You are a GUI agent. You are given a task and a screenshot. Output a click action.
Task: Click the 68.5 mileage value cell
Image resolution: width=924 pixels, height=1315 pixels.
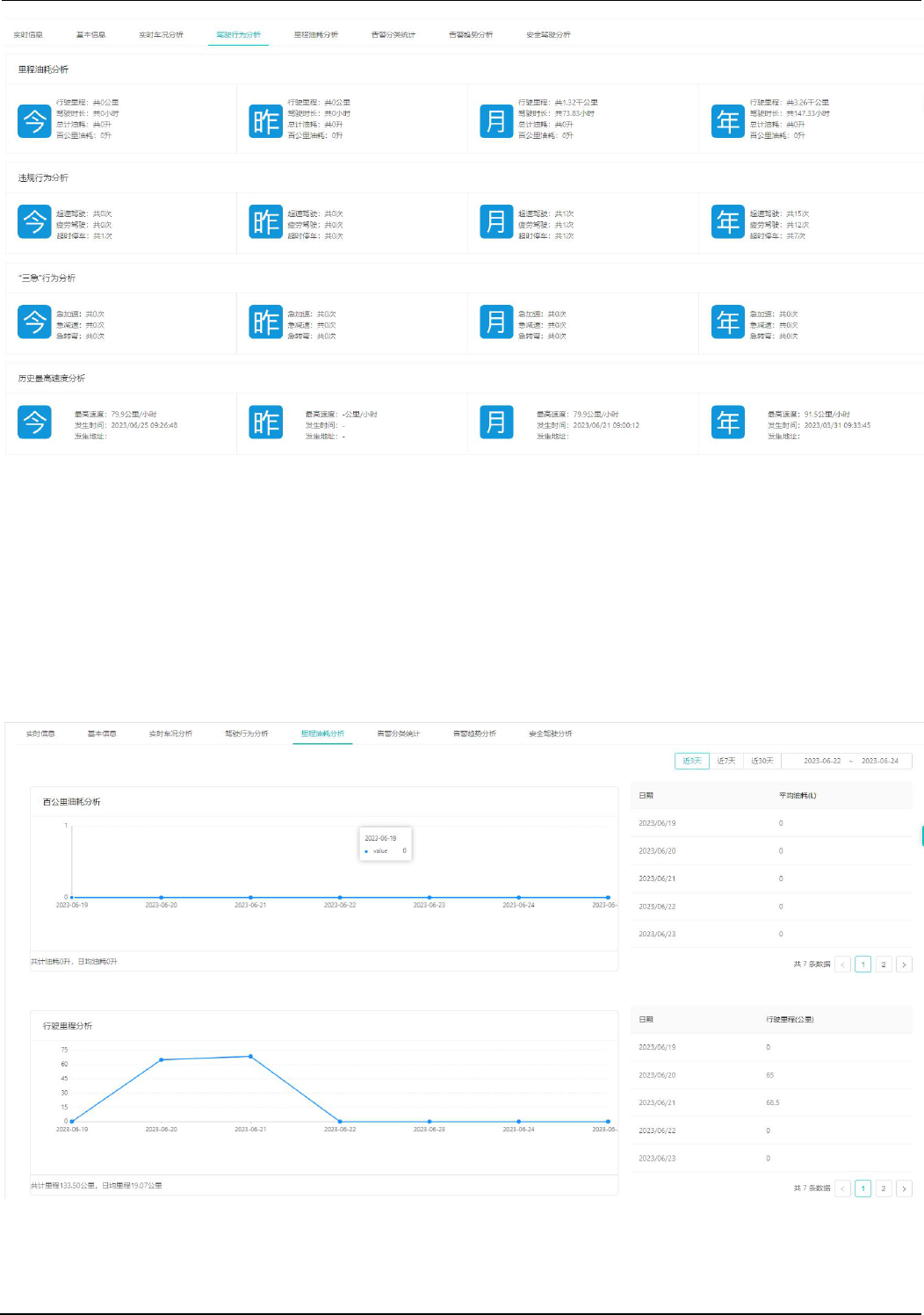(772, 1102)
